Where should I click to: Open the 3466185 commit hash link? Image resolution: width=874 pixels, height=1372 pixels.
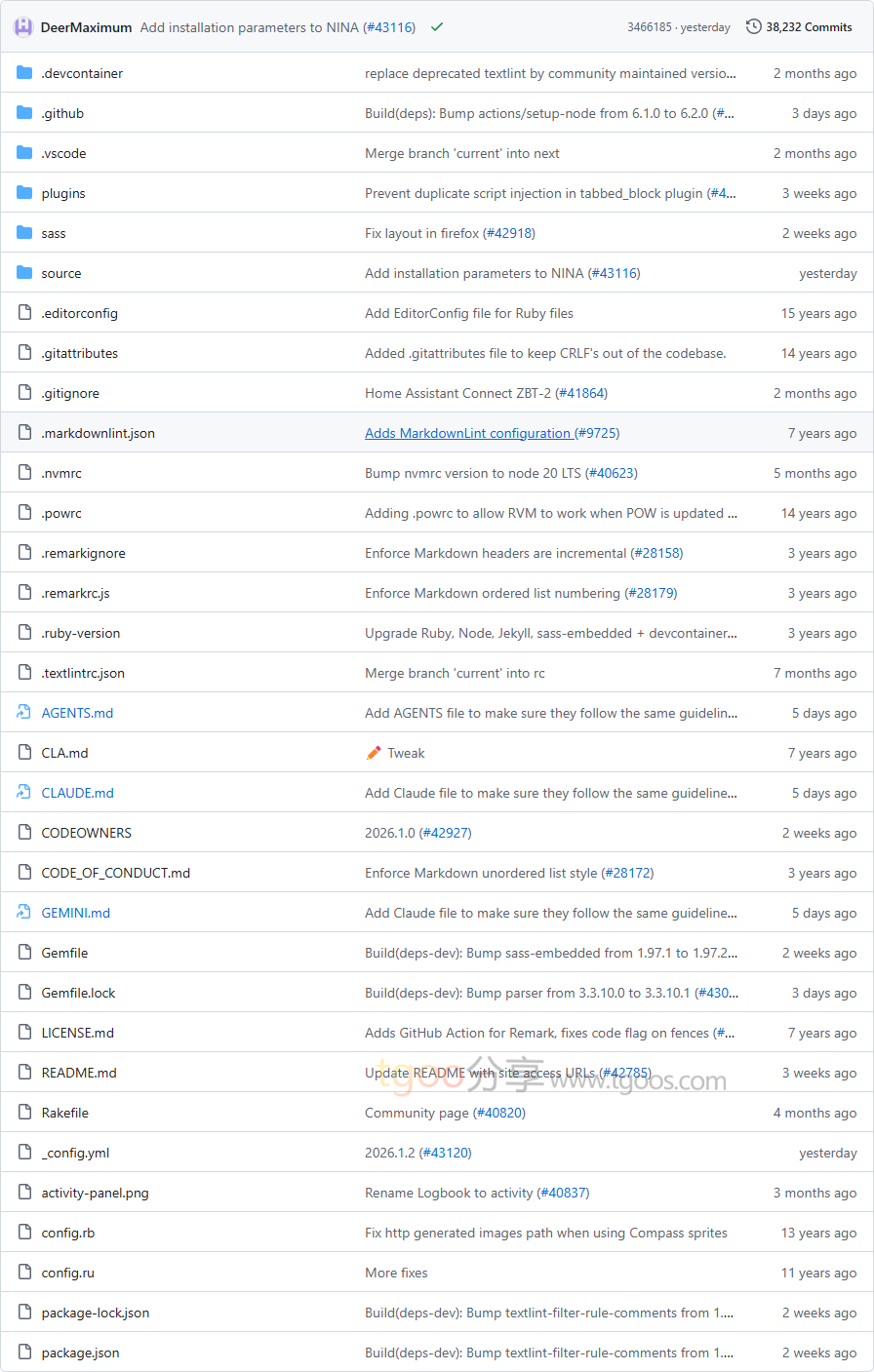click(650, 27)
